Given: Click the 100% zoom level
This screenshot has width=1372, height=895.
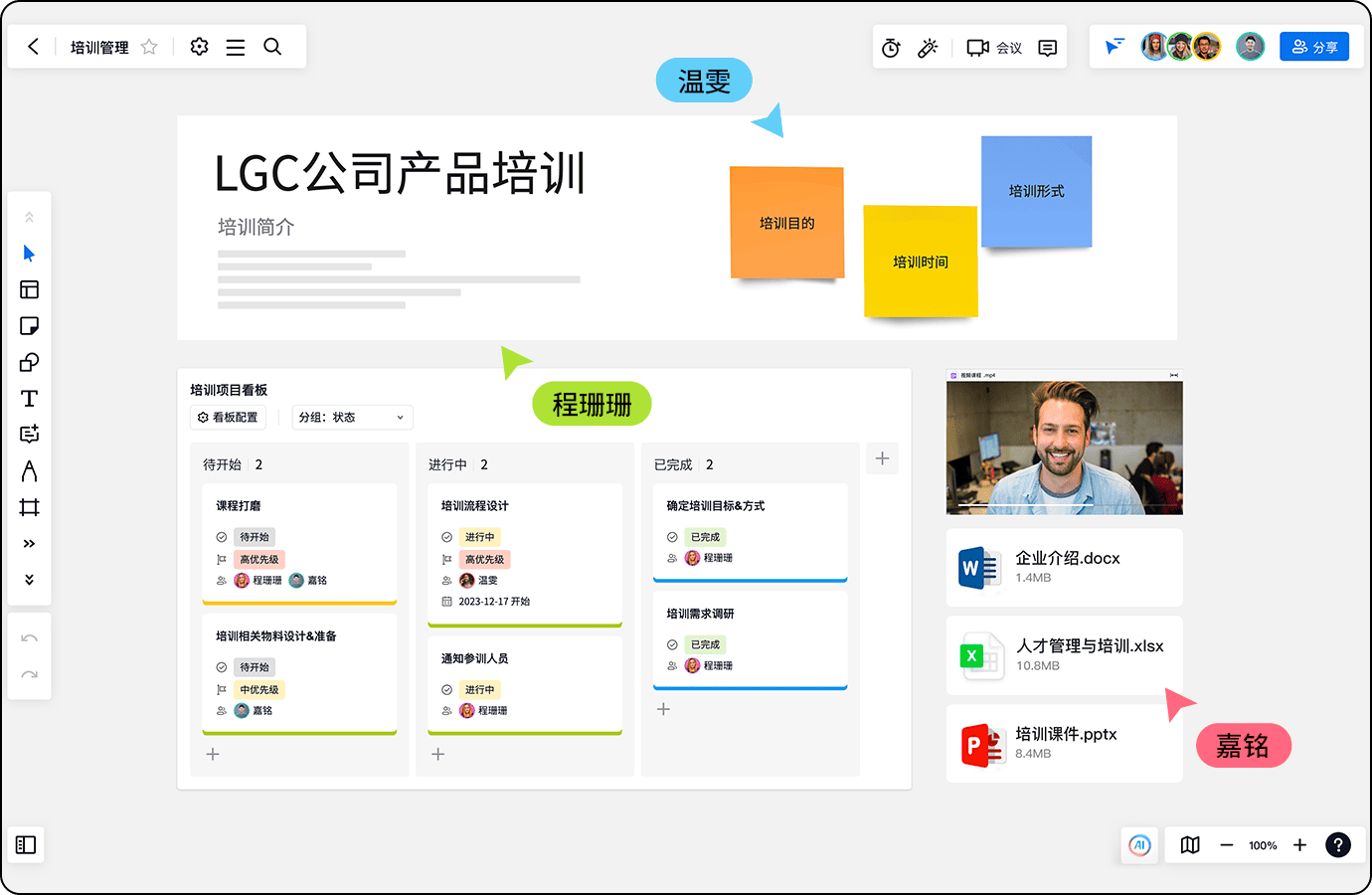Looking at the screenshot, I should click(1263, 846).
